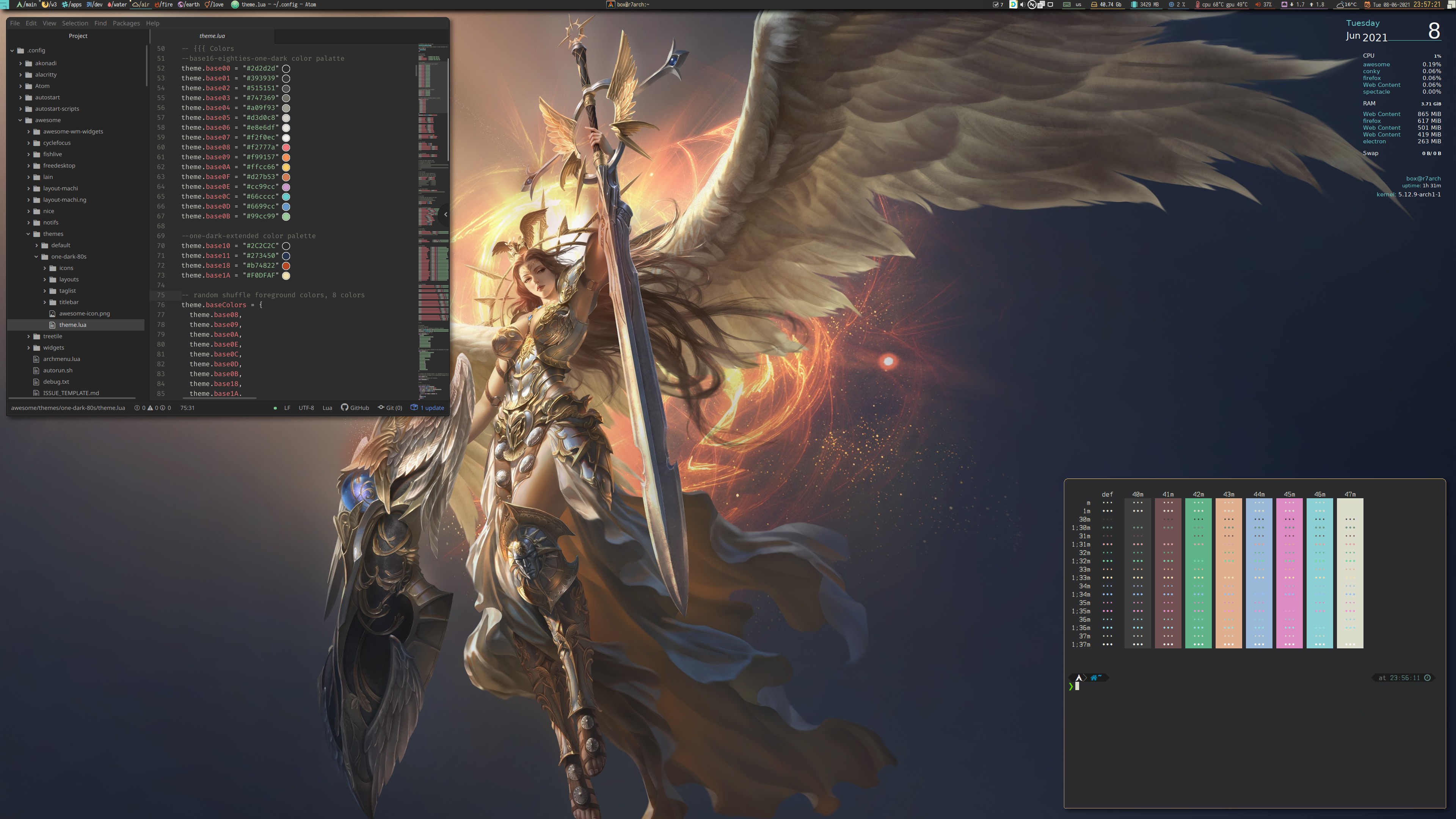Collapse the .config root folder
1456x819 pixels.
point(12,50)
